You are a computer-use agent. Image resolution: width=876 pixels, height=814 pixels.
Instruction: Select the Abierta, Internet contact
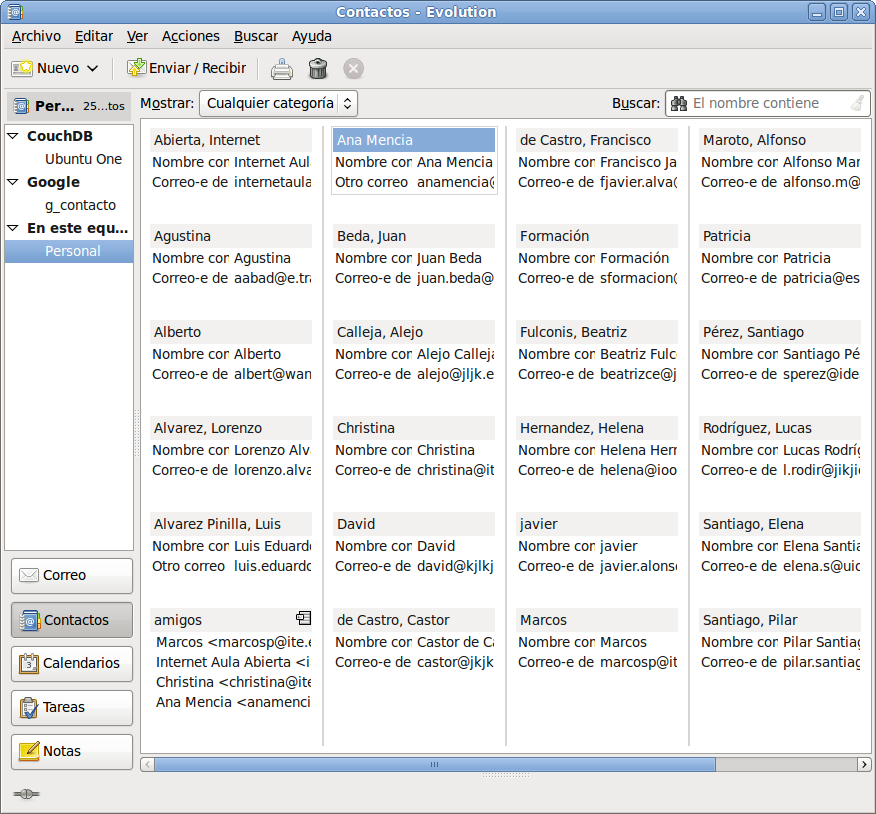(x=231, y=140)
